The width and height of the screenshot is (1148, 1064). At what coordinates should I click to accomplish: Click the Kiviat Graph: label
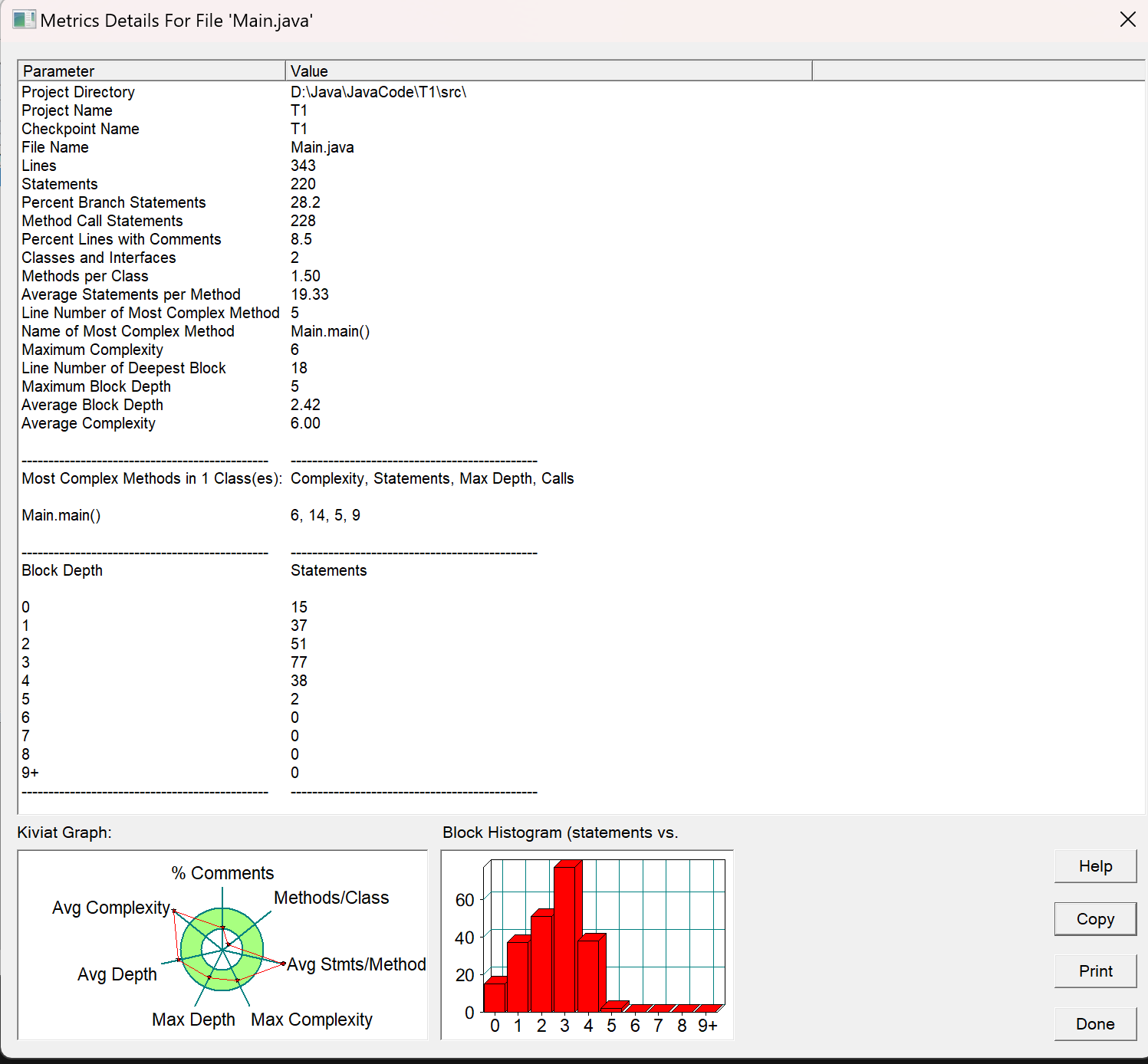[x=64, y=832]
